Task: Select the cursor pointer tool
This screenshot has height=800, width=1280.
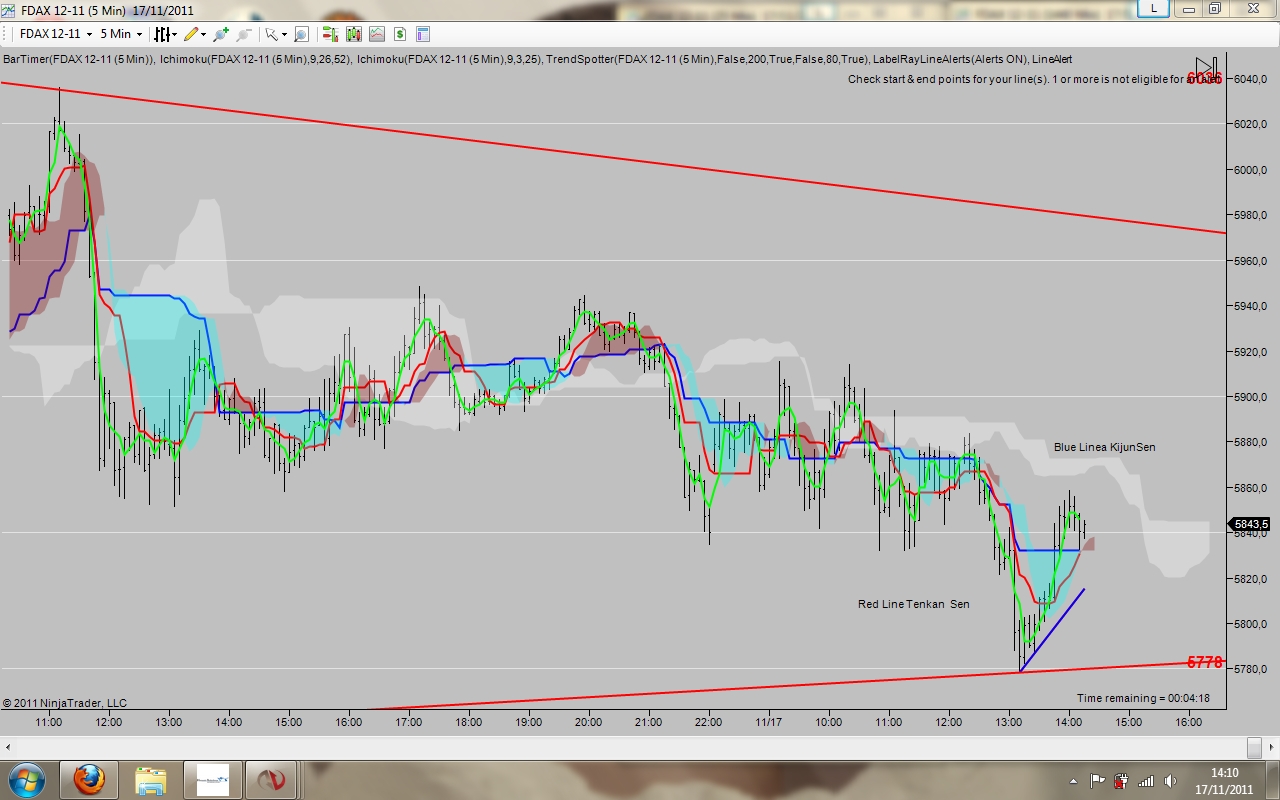Action: 272,34
